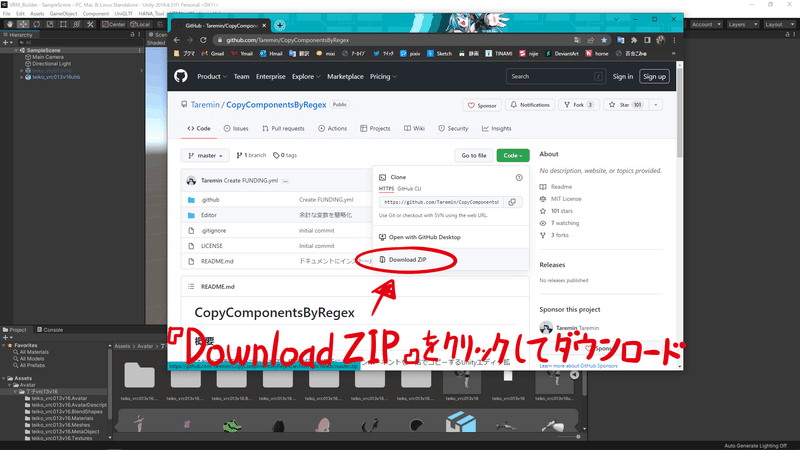Open the Pricing menu on GitHub header
This screenshot has width=800, height=450.
[x=383, y=77]
